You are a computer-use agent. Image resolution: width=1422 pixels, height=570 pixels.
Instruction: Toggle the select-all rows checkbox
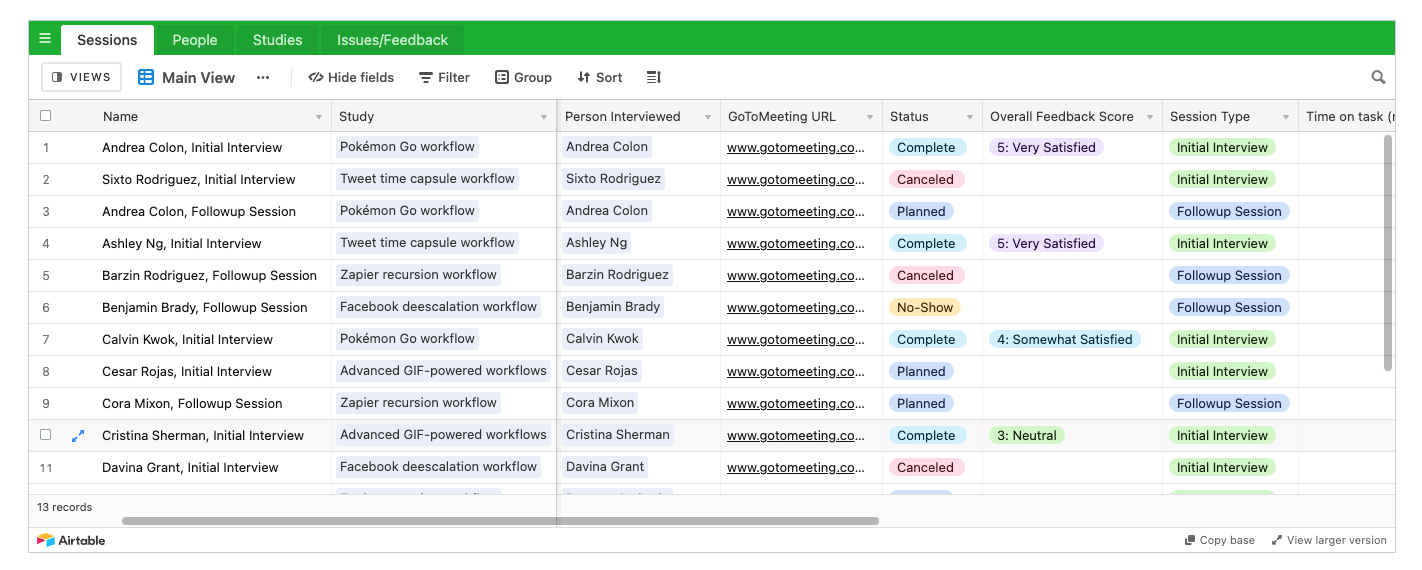coord(46,116)
